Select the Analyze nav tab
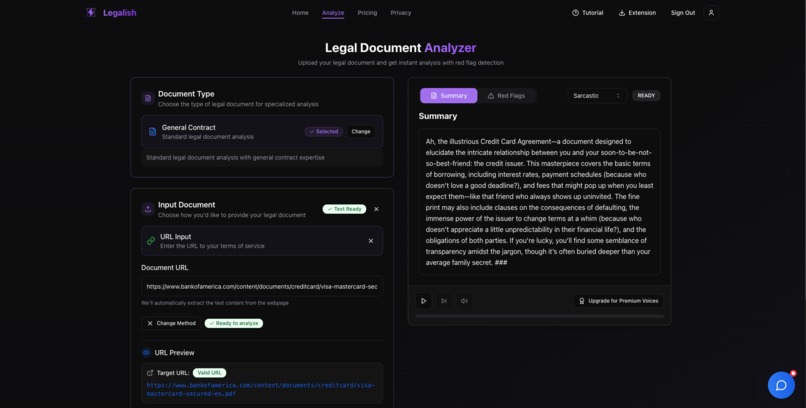Image resolution: width=806 pixels, height=408 pixels. click(333, 13)
